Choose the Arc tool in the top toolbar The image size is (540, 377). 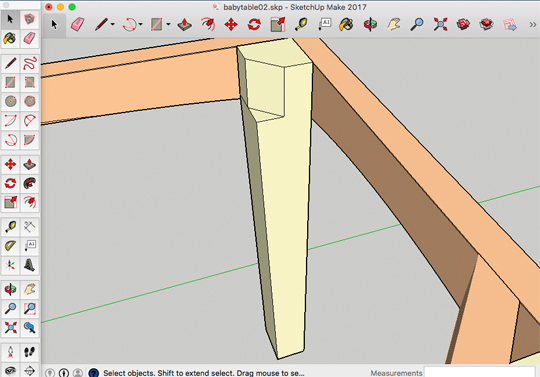pos(129,25)
